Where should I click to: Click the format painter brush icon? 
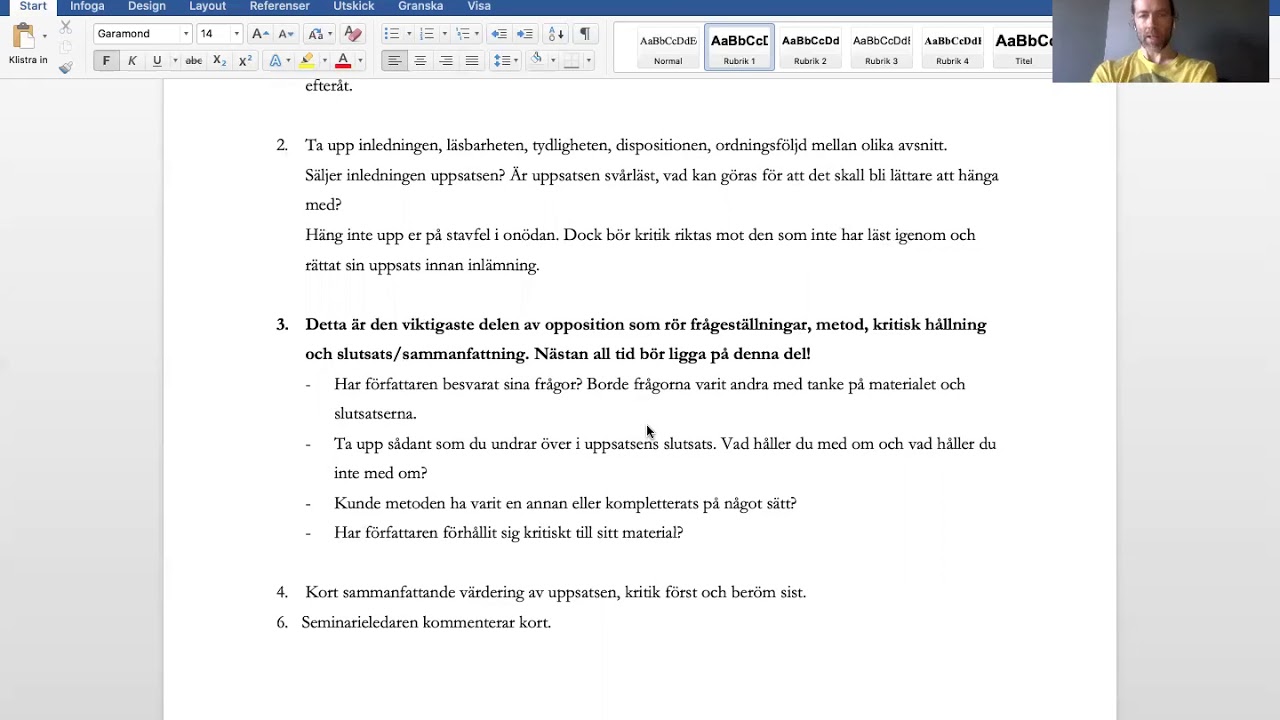(x=65, y=67)
